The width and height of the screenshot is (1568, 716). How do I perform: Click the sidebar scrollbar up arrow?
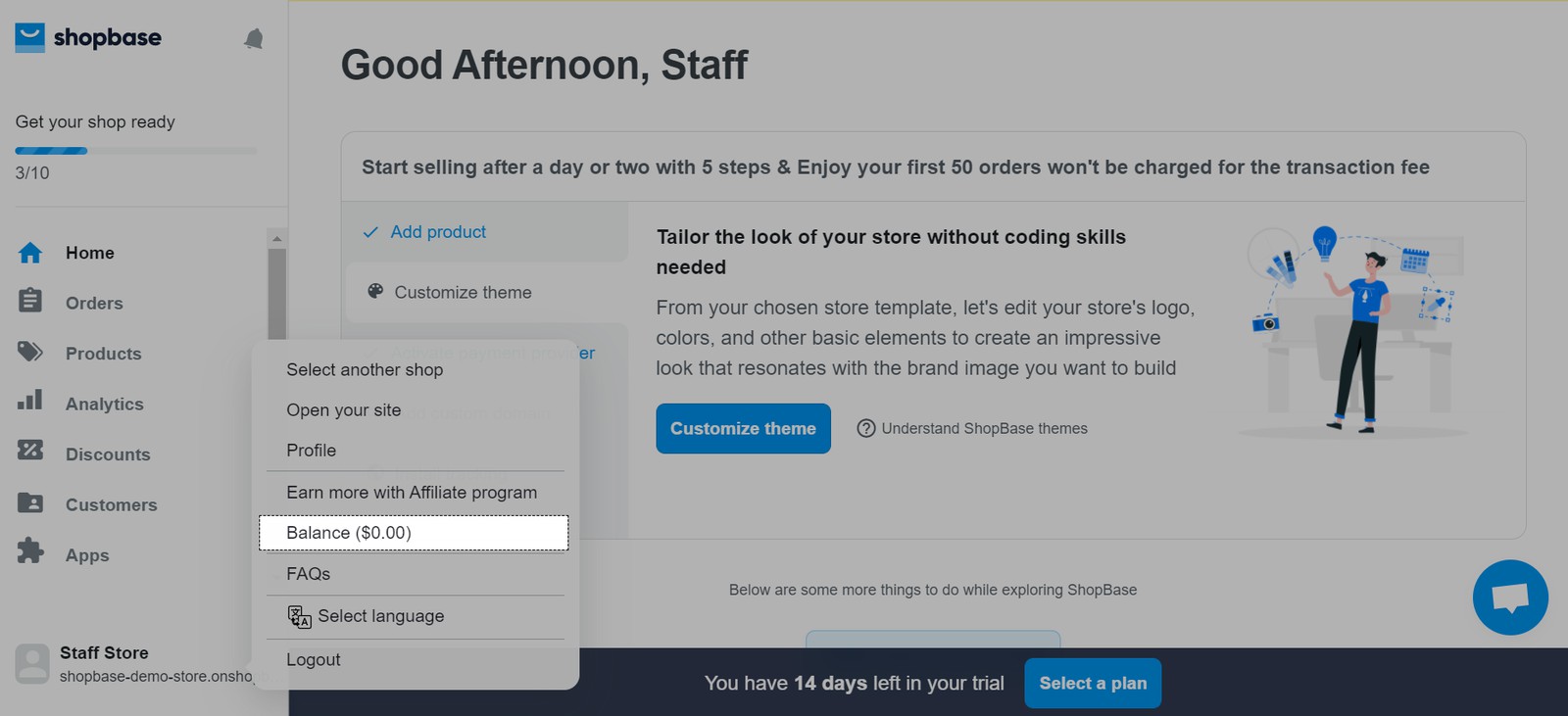coord(277,238)
